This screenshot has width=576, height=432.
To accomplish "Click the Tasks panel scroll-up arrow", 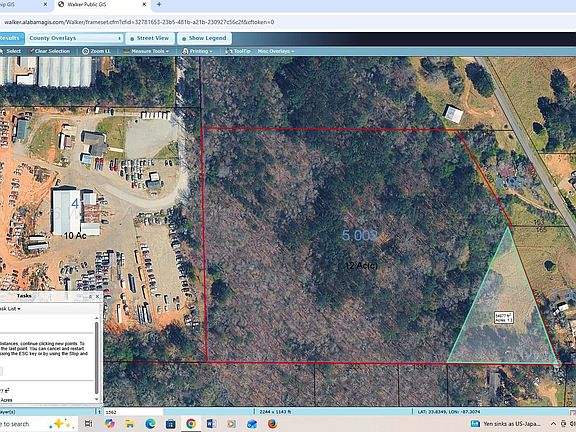I will (97, 318).
